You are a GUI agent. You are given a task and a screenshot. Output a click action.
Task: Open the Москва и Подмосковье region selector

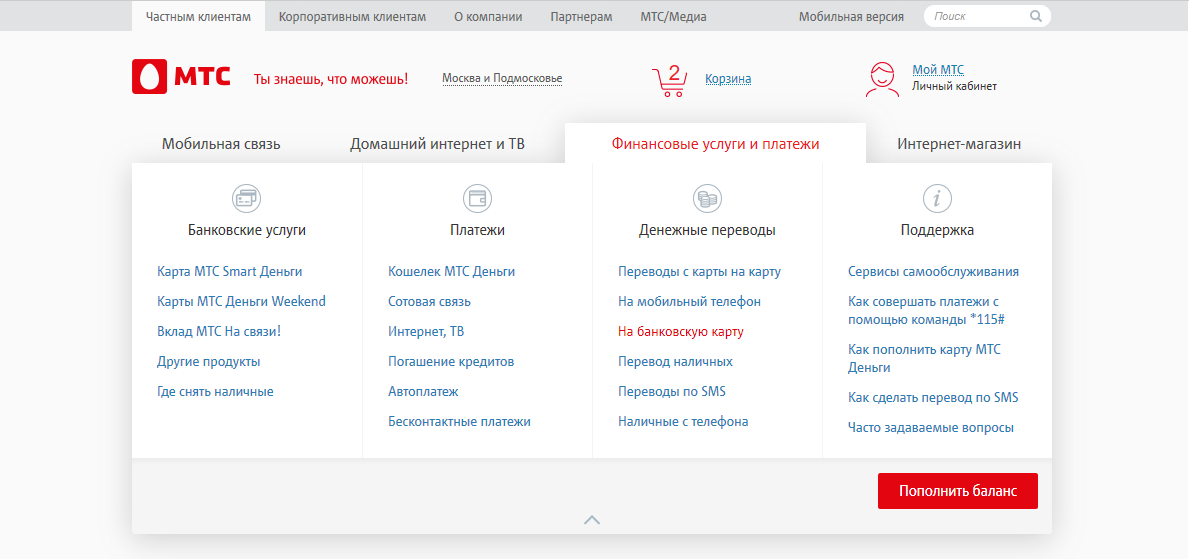(x=502, y=79)
